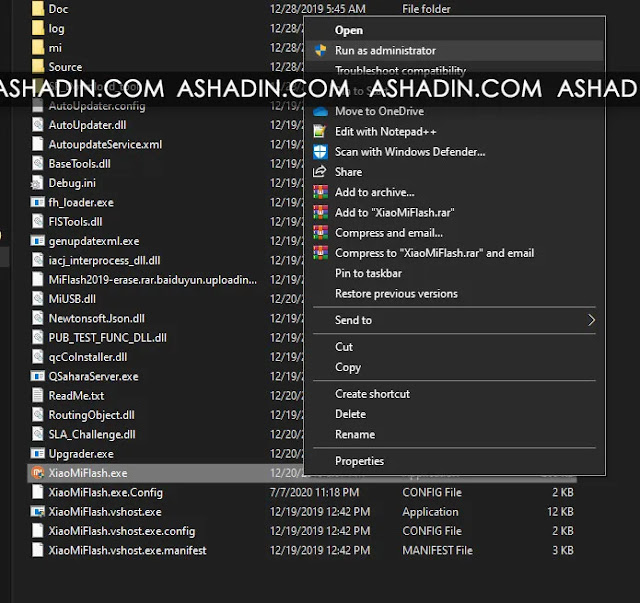Choose Cut from the context menu
The image size is (640, 603).
tap(344, 347)
